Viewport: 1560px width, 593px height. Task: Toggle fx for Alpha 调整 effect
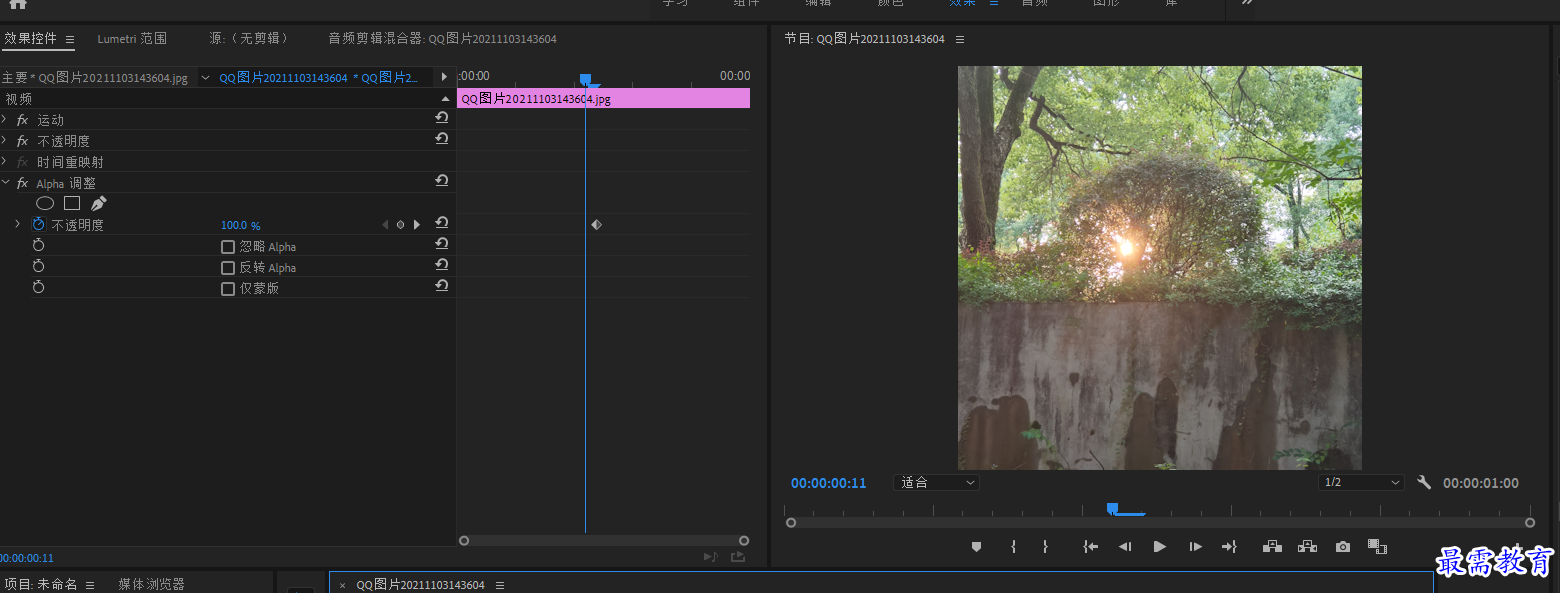23,183
